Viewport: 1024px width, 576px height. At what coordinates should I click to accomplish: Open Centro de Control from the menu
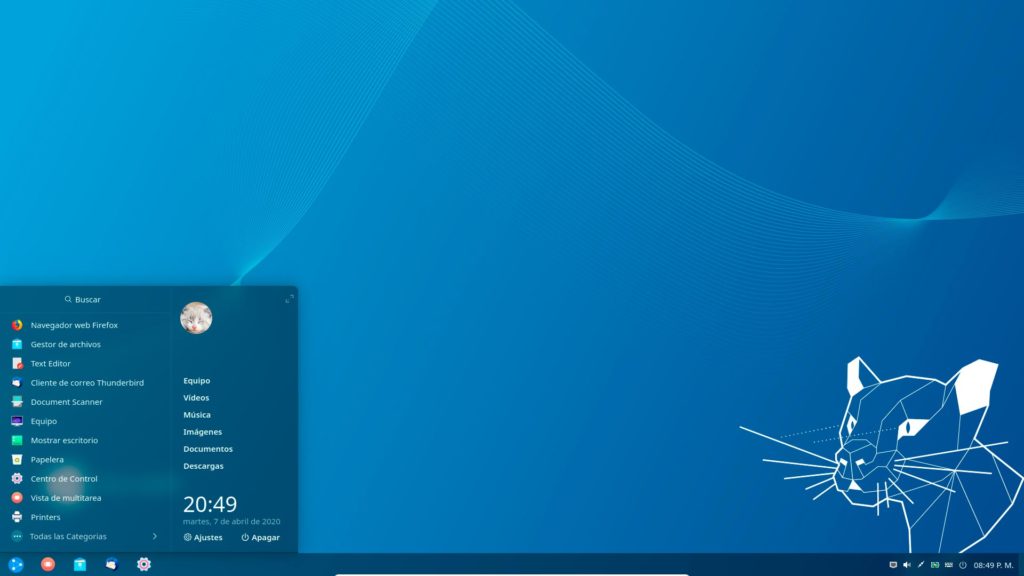coord(63,479)
